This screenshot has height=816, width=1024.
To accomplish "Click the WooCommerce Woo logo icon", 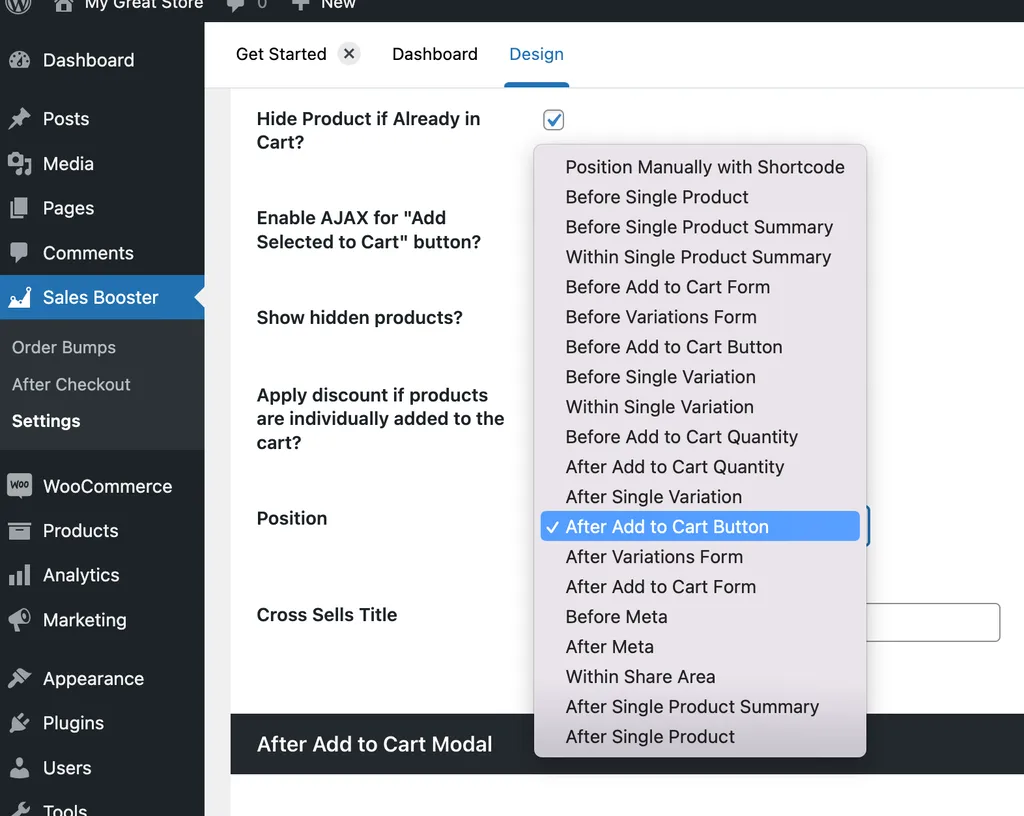I will (x=20, y=486).
